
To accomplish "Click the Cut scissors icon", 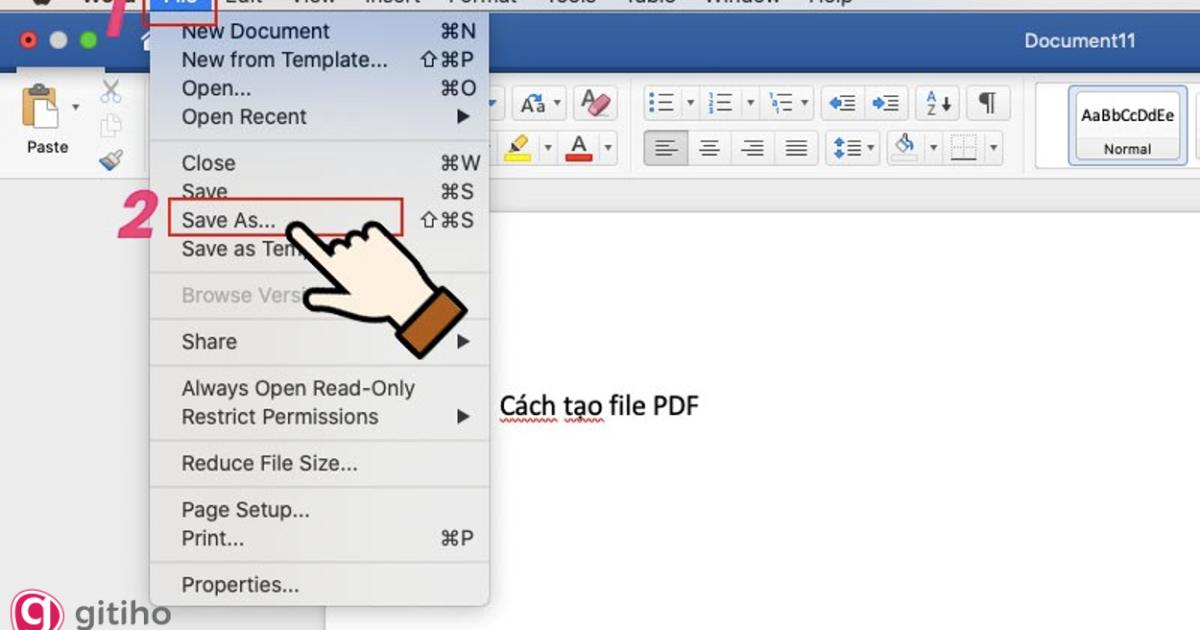I will click(x=111, y=92).
